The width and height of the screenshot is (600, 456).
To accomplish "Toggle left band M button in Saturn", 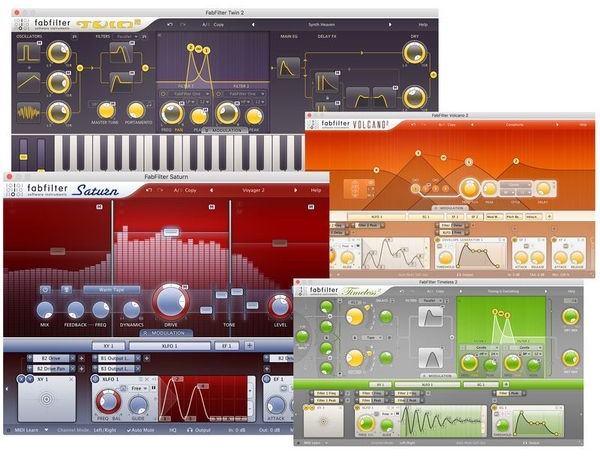I will 99,207.
